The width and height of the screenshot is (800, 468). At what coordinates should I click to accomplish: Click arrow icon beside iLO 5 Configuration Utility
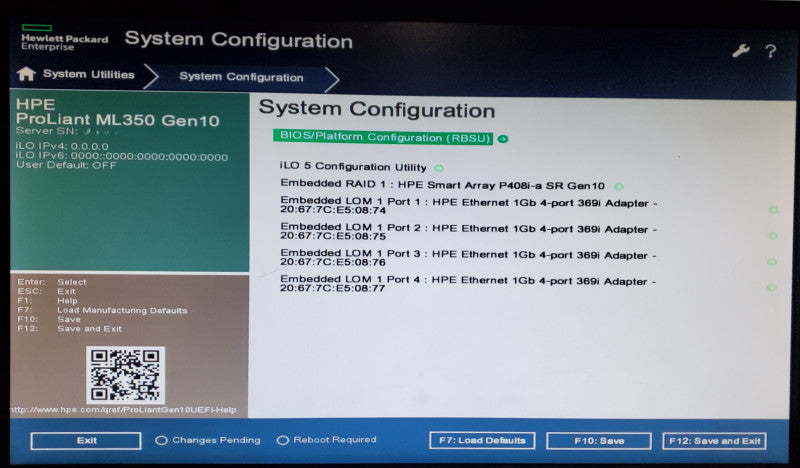[x=438, y=168]
